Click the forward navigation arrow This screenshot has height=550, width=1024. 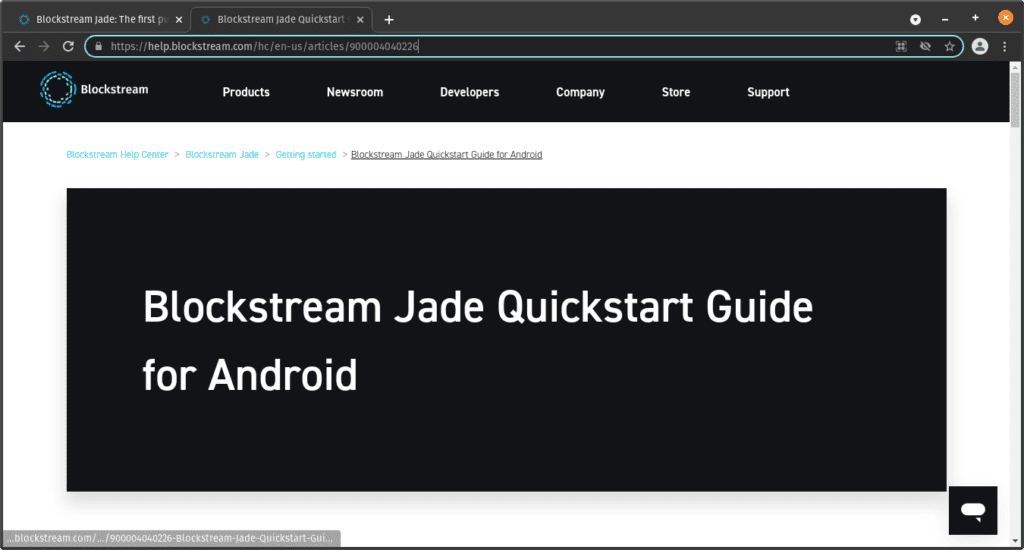[x=44, y=46]
